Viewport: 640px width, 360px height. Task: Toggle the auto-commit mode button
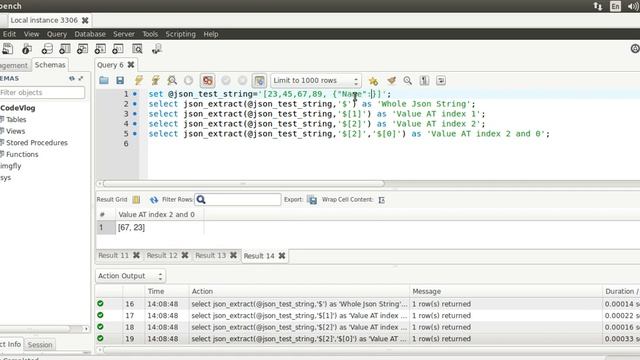(259, 80)
